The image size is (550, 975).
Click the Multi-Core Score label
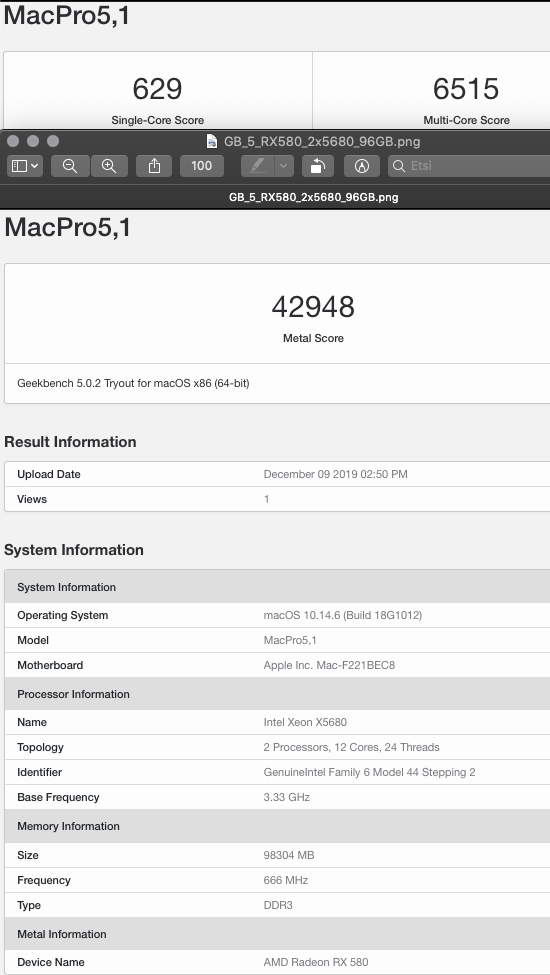[466, 120]
